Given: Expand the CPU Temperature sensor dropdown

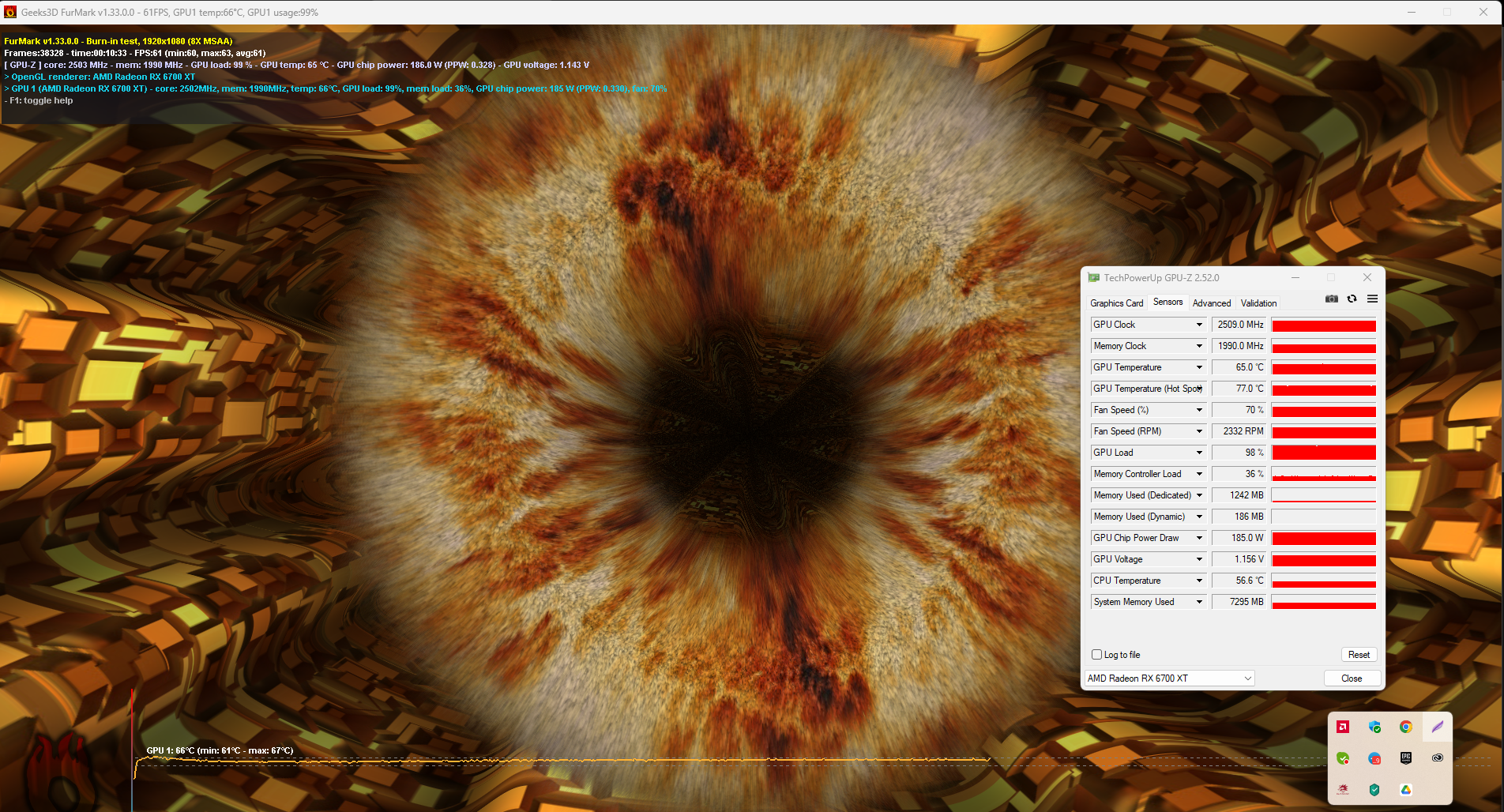Looking at the screenshot, I should (x=1199, y=581).
